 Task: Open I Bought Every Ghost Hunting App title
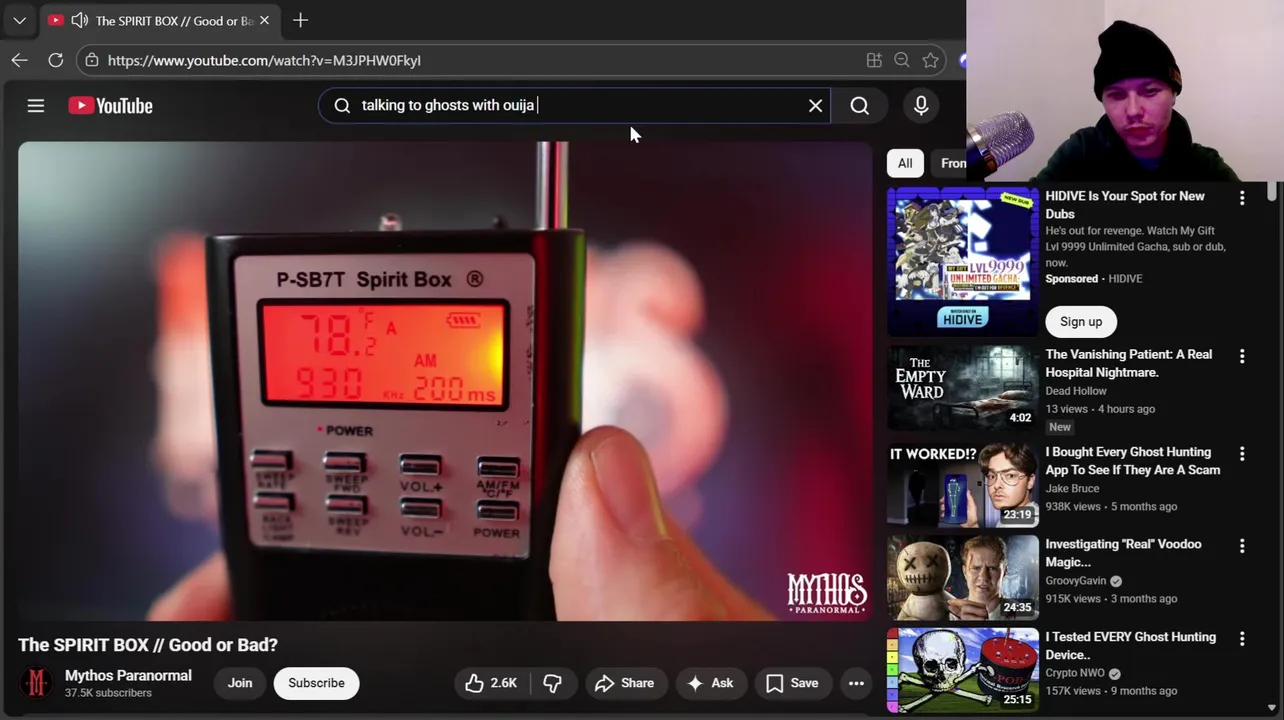coord(1132,461)
